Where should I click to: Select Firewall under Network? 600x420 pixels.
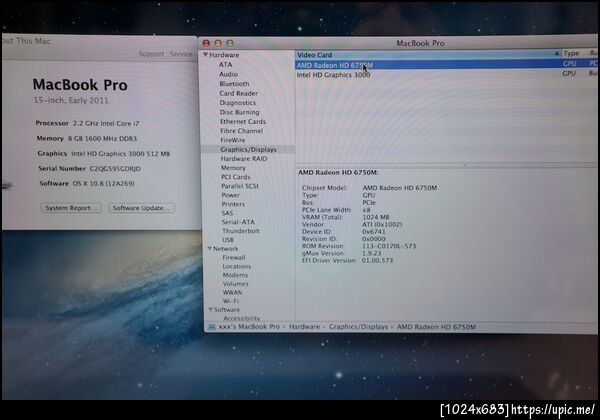234,258
